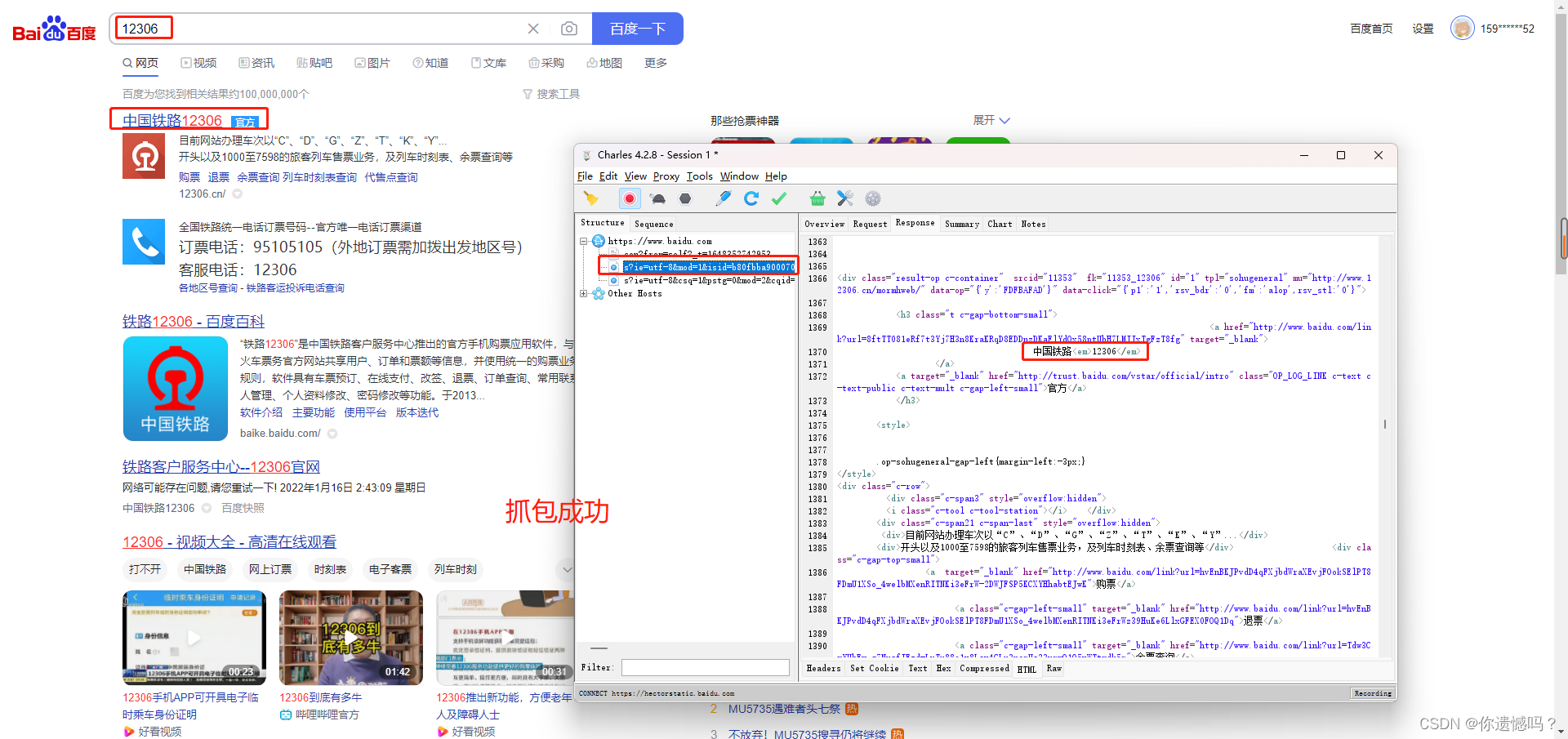
Task: Collapse the https://www.baidu.com tree node
Action: (x=584, y=241)
